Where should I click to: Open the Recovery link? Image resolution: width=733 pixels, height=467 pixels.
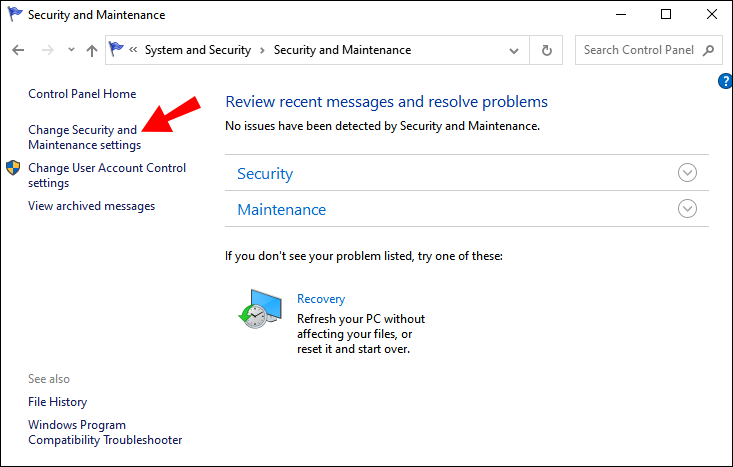[x=321, y=299]
